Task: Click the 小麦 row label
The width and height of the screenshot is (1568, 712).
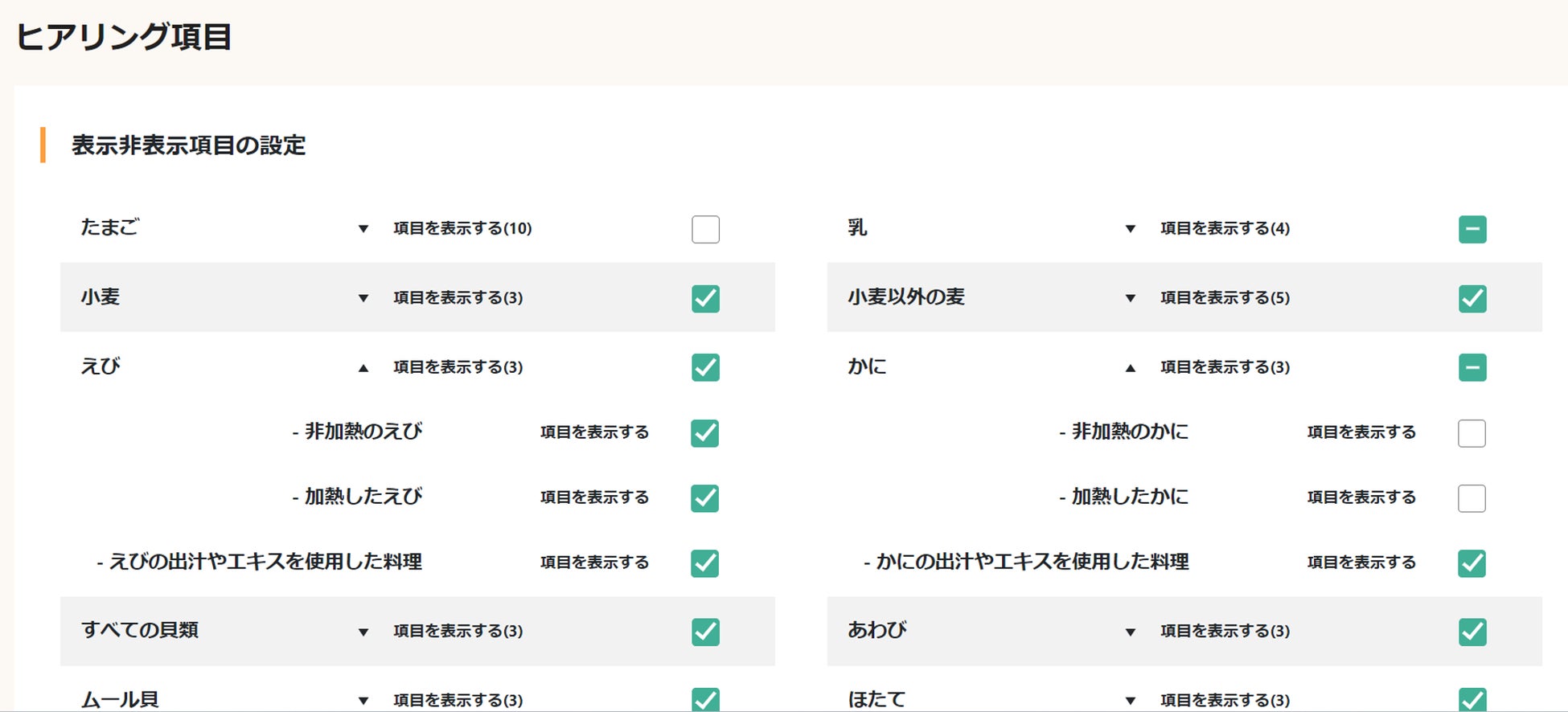Action: (101, 297)
